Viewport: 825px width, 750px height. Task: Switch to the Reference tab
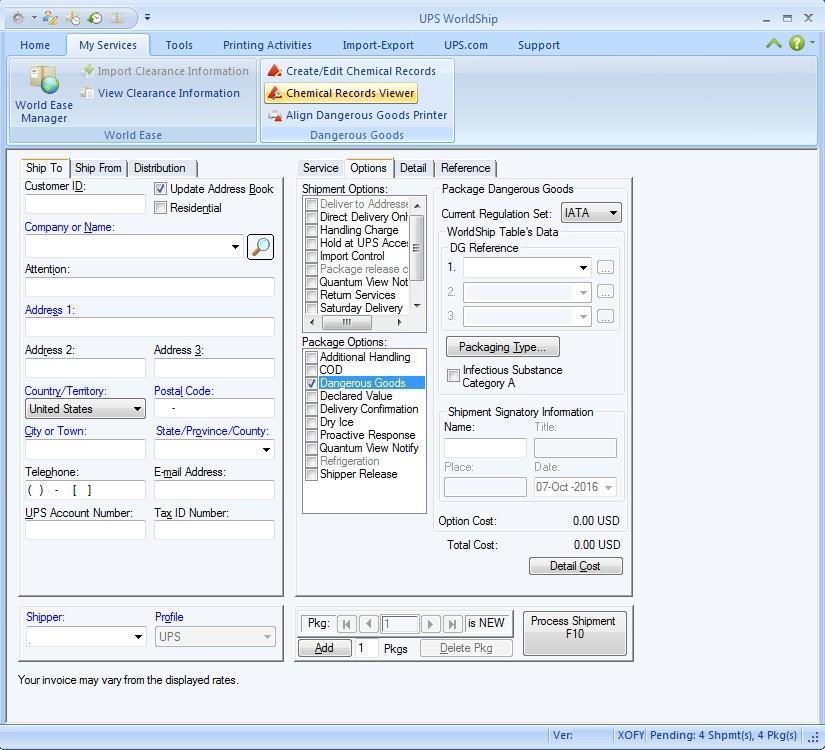[x=466, y=168]
